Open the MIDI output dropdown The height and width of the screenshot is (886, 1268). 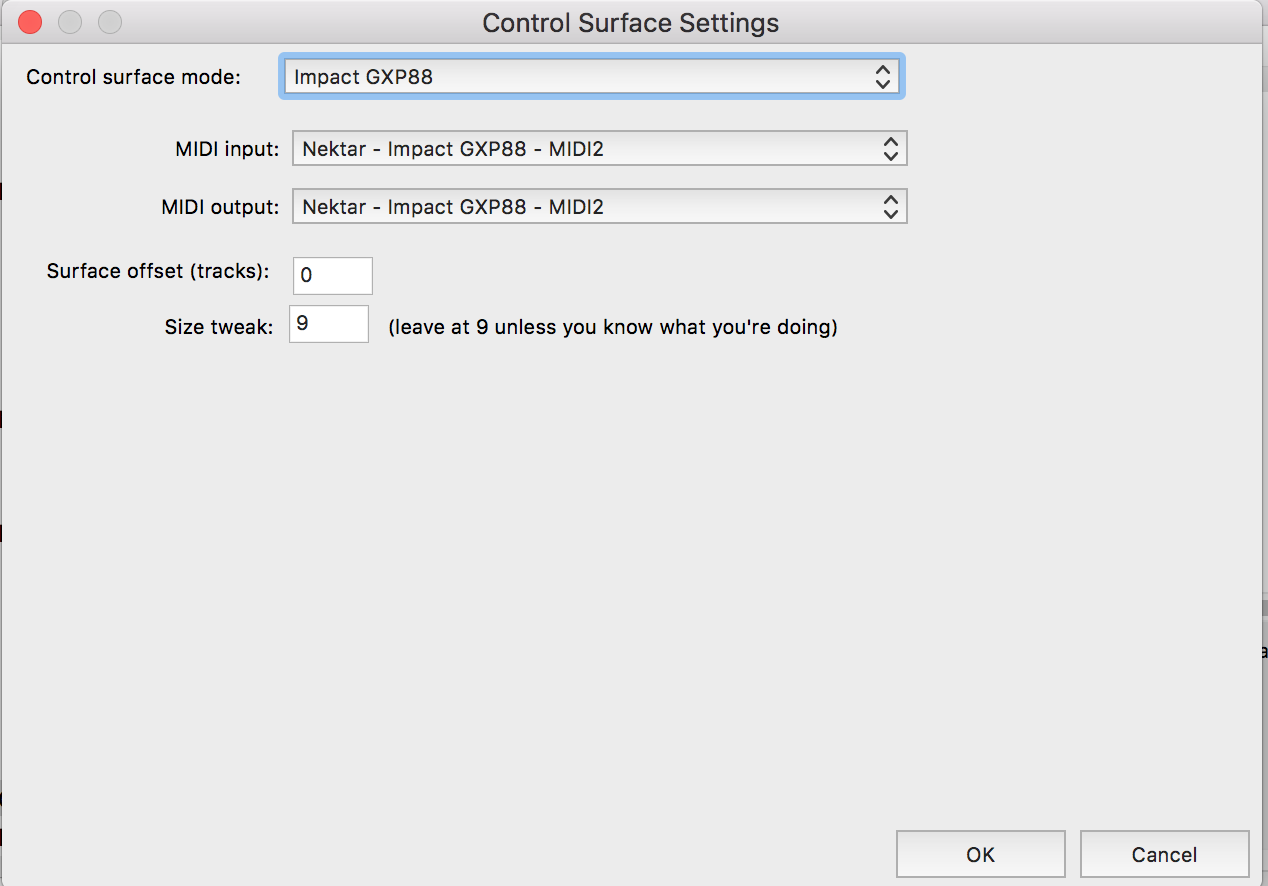click(598, 206)
